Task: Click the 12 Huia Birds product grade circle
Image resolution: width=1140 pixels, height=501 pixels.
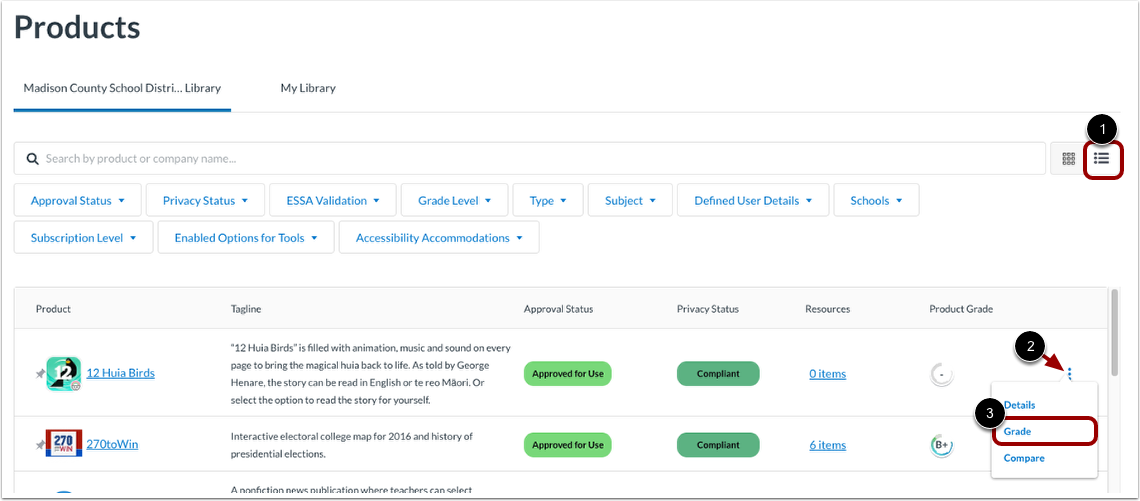Action: 942,374
